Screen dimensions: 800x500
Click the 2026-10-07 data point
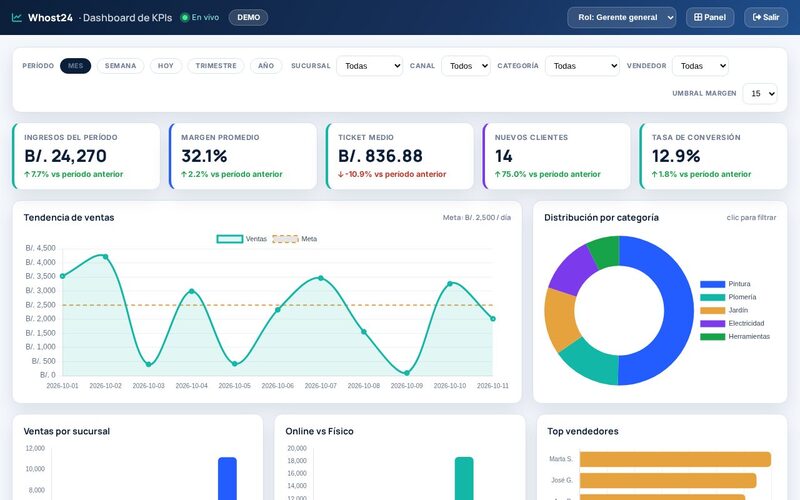pos(321,278)
